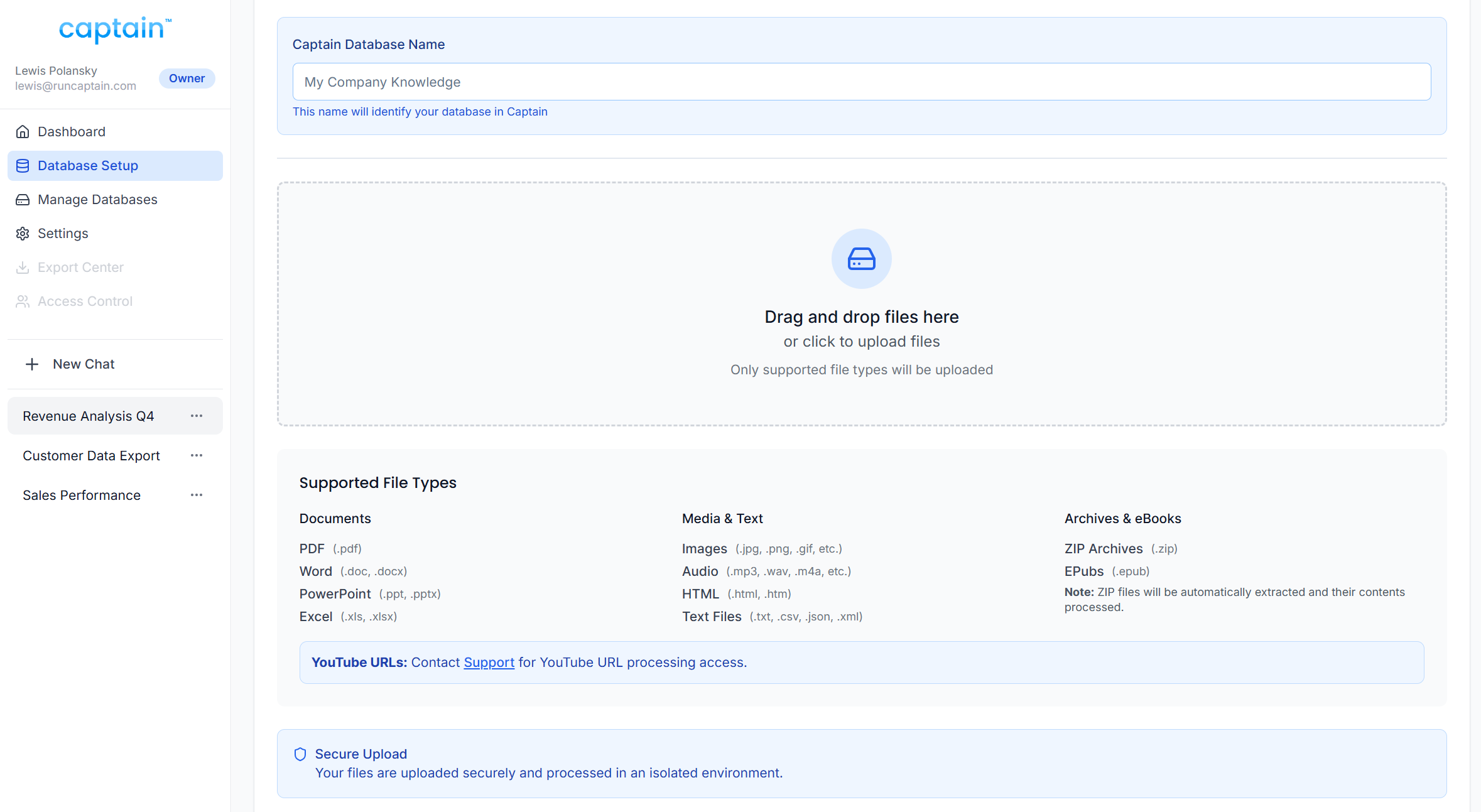The image size is (1481, 812).
Task: Open options menu for Revenue Analysis Q4
Action: coord(197,416)
